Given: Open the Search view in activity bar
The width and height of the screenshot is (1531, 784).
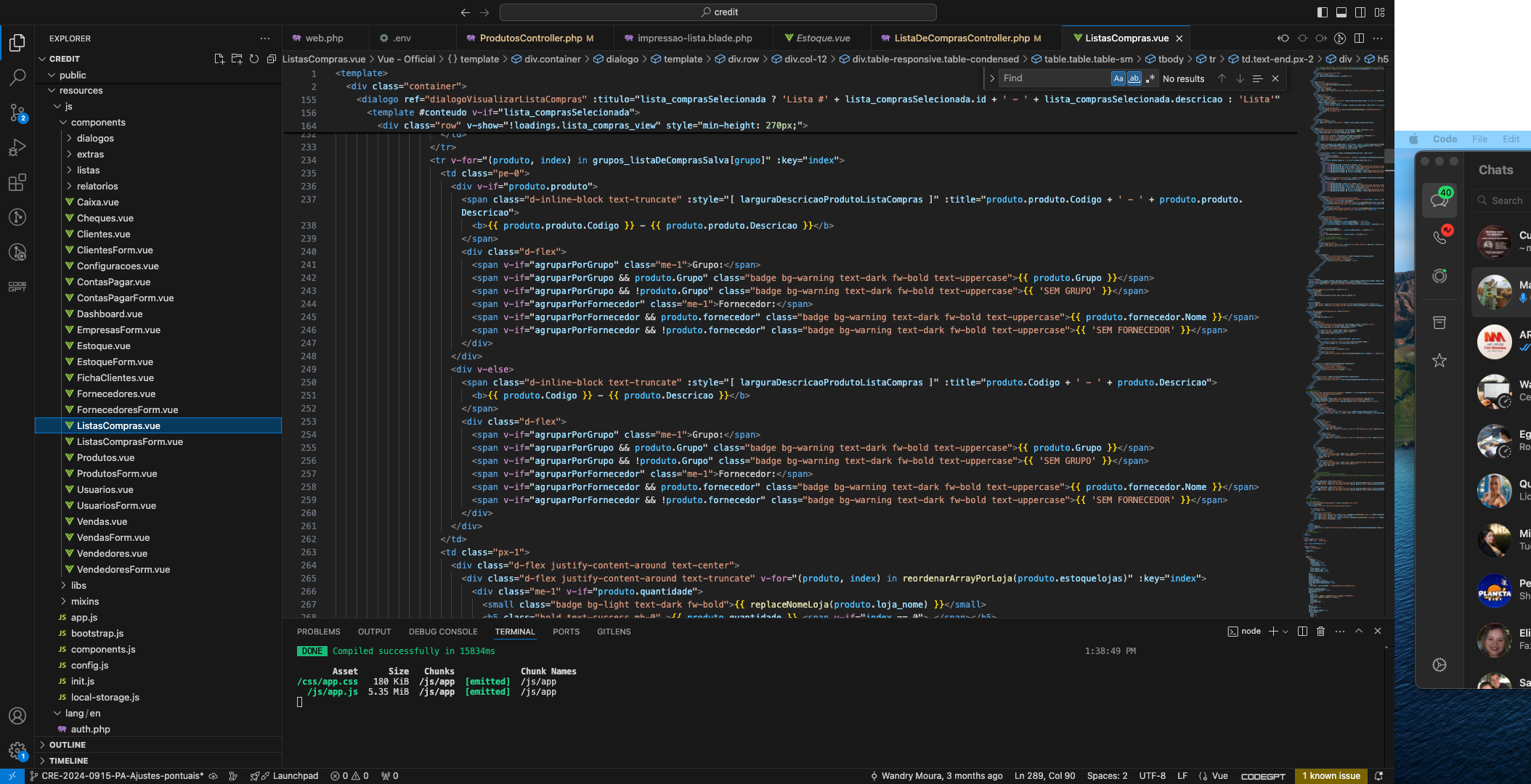Looking at the screenshot, I should click(x=17, y=77).
